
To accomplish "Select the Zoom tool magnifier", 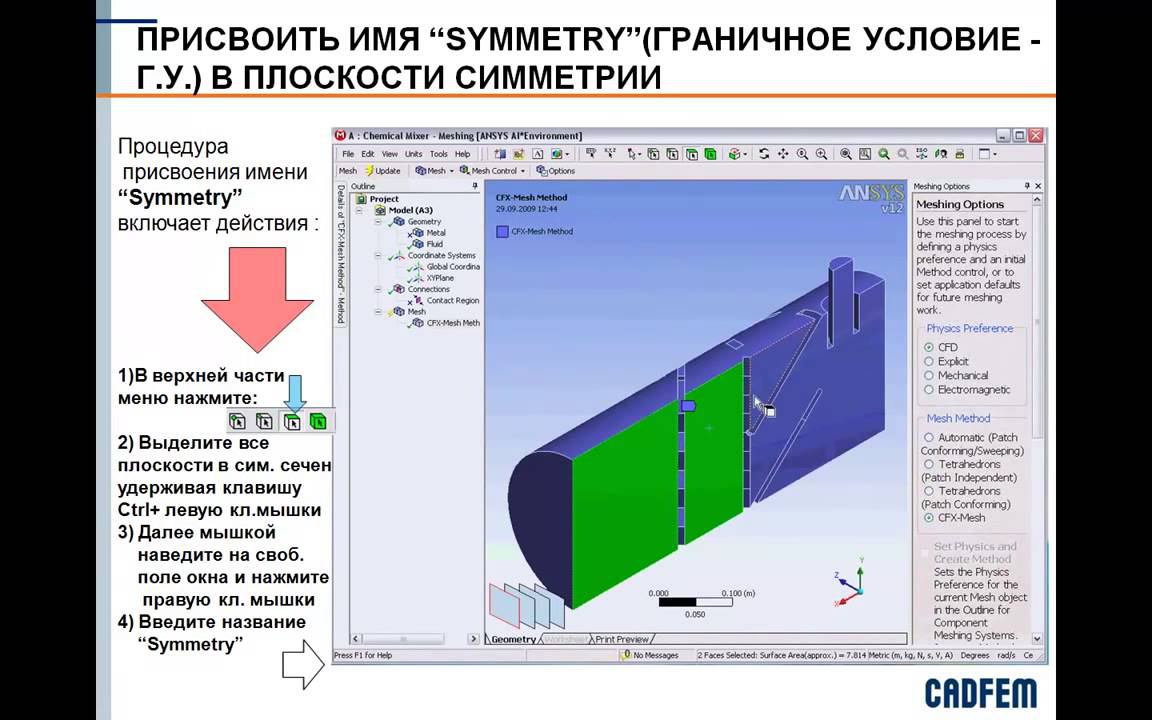I will point(802,154).
